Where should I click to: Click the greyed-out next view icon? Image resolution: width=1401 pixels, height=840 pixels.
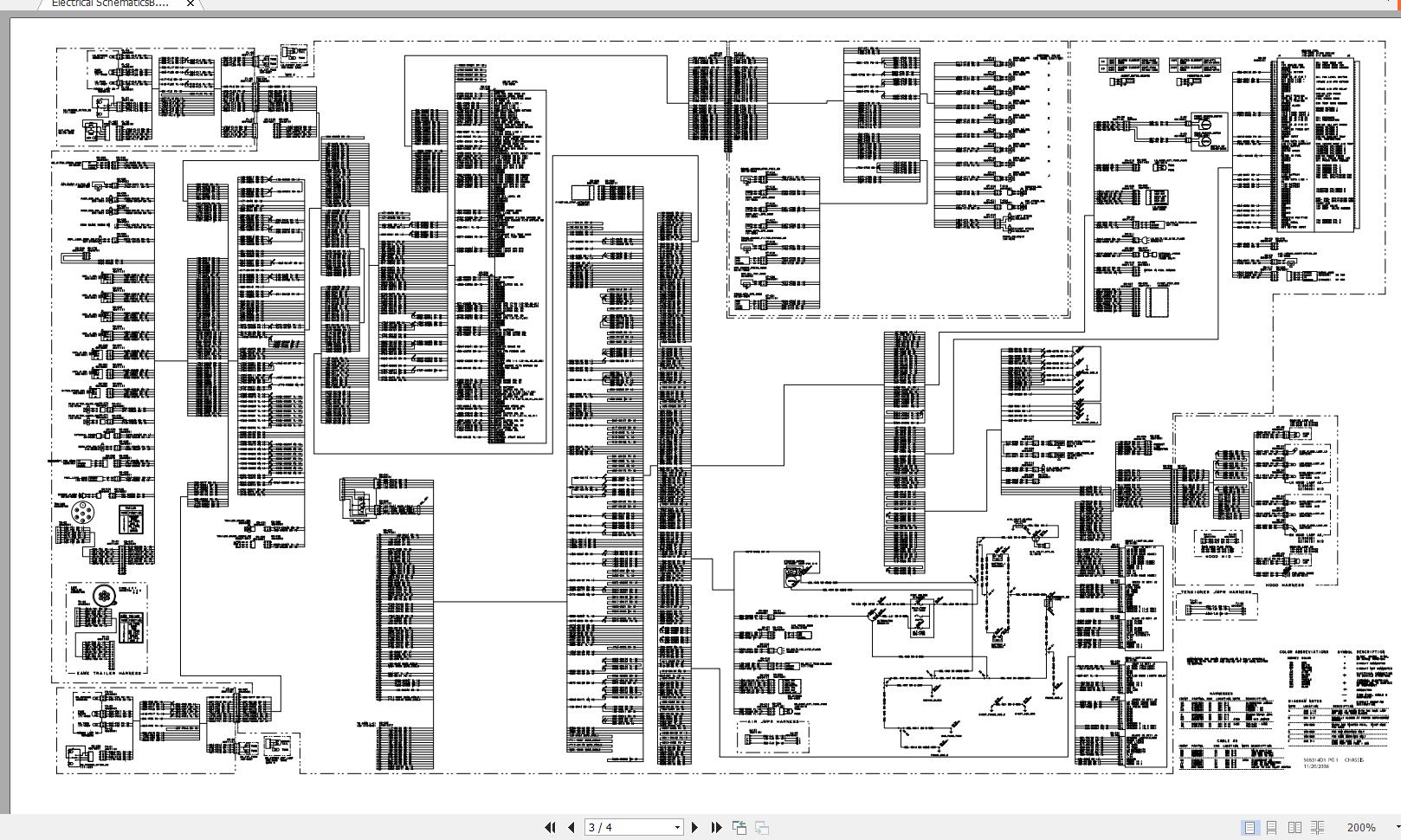(762, 828)
